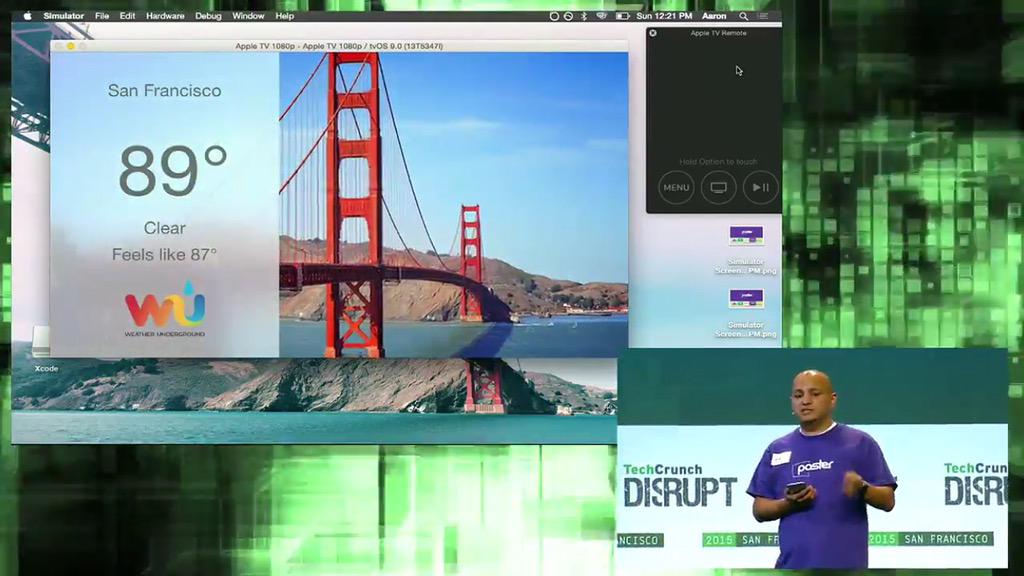Check the battery status icon

click(622, 16)
